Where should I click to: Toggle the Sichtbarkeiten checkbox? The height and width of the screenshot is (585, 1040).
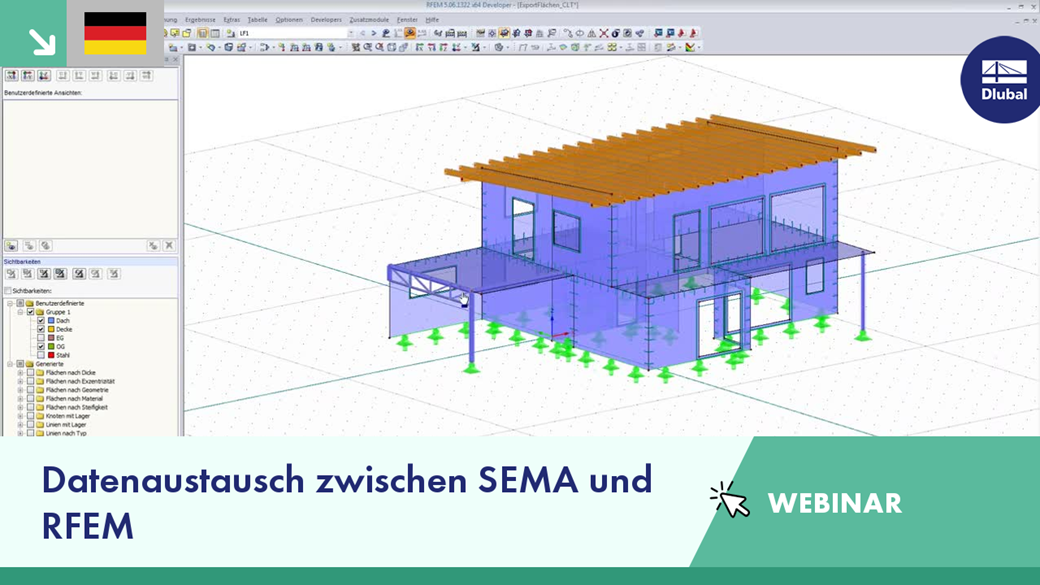point(8,291)
